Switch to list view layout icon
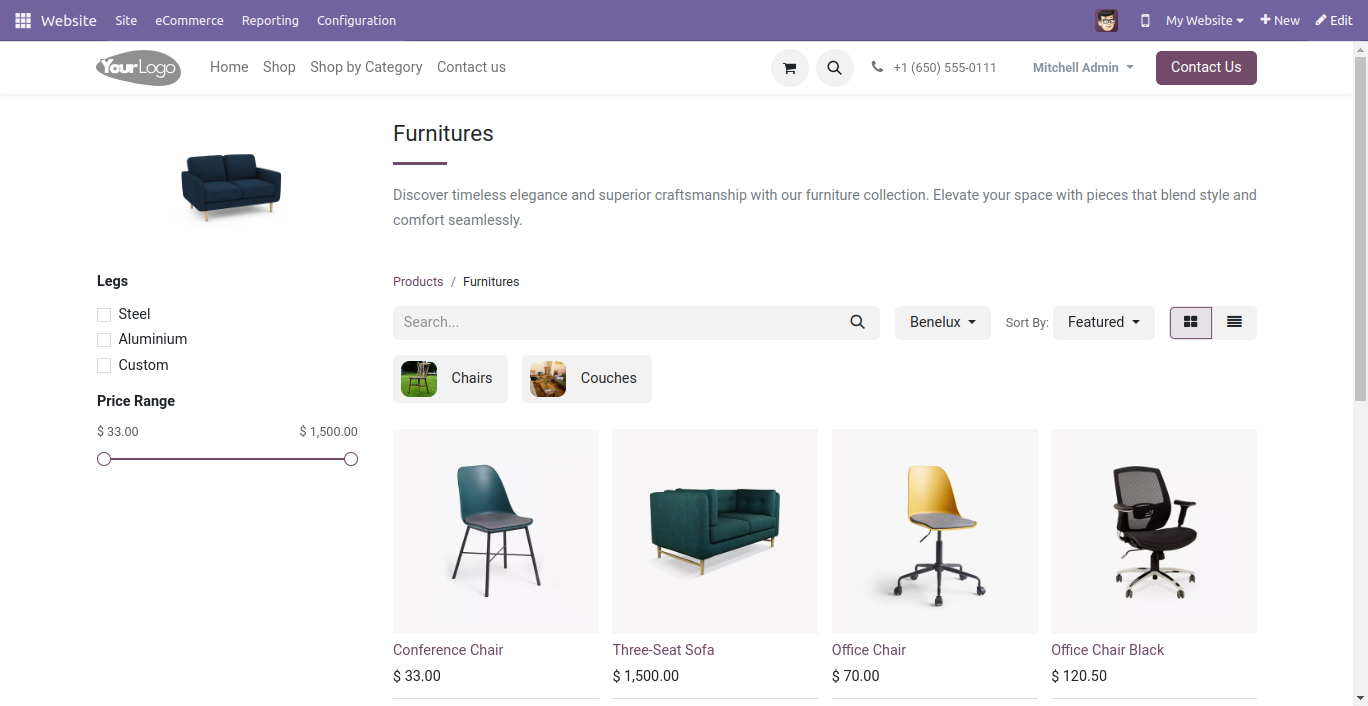This screenshot has width=1368, height=706. click(1234, 322)
